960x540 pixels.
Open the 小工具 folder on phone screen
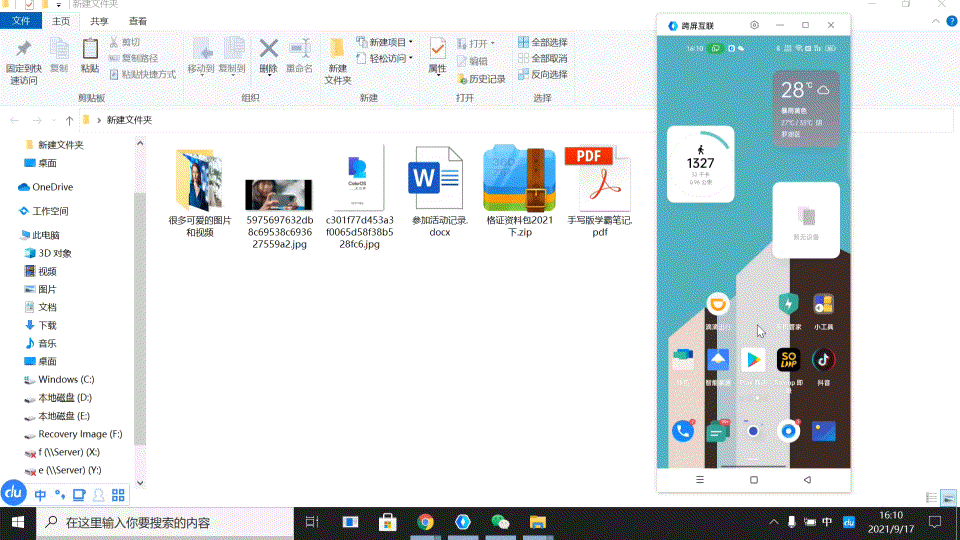(x=823, y=304)
